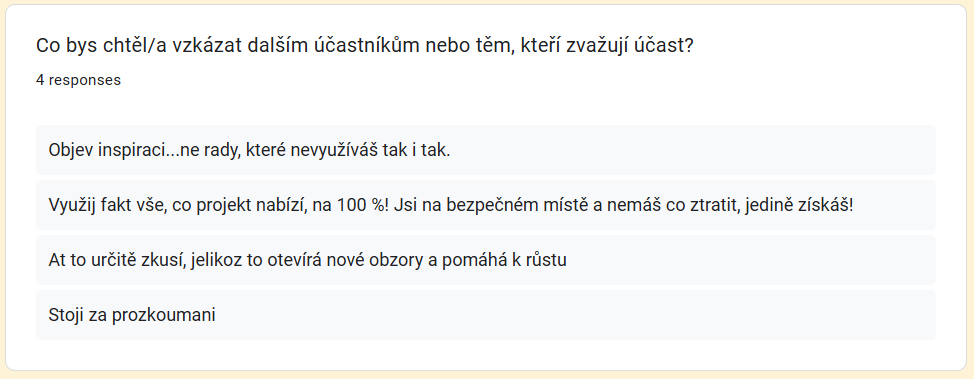Select the response "At to určitě zkusí"
Viewport: 974px width, 379px height.
(x=485, y=260)
